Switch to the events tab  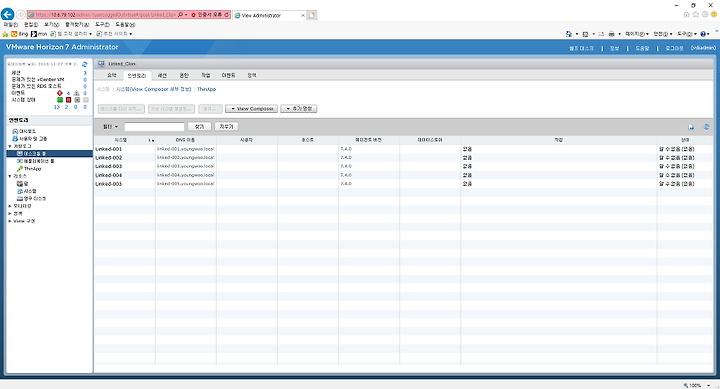(228, 75)
